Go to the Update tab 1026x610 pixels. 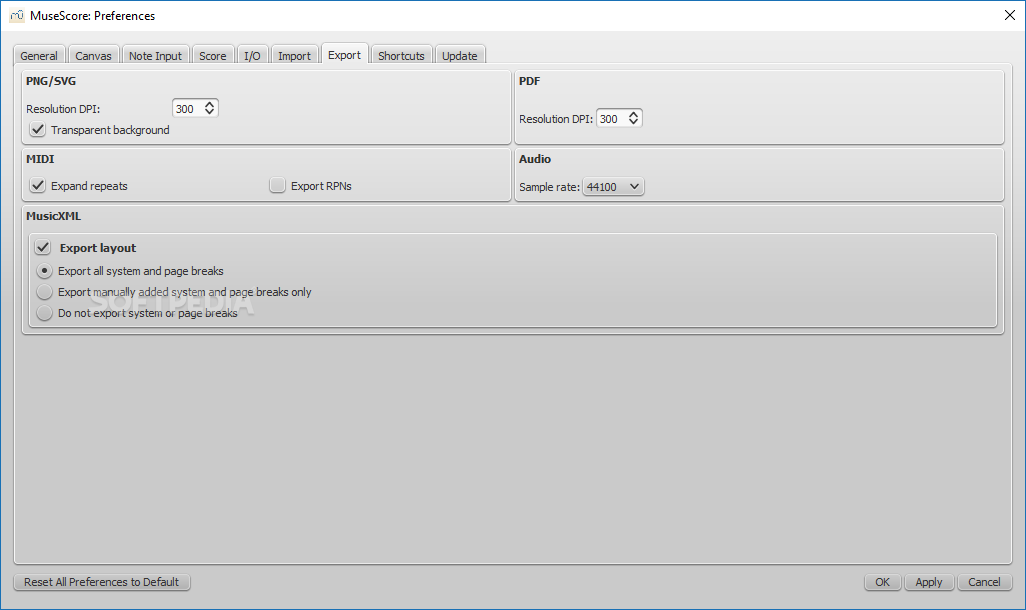click(x=459, y=56)
